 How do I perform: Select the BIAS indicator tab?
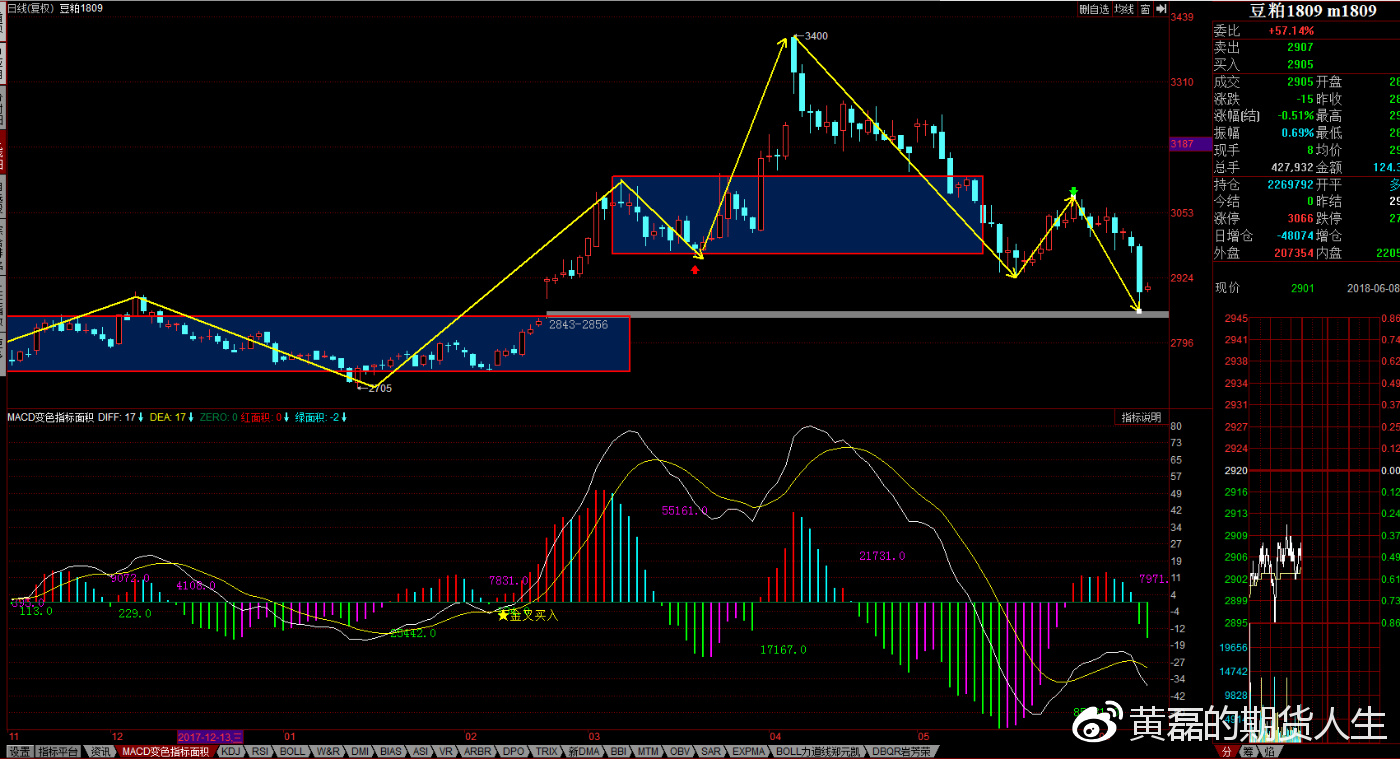[x=391, y=750]
